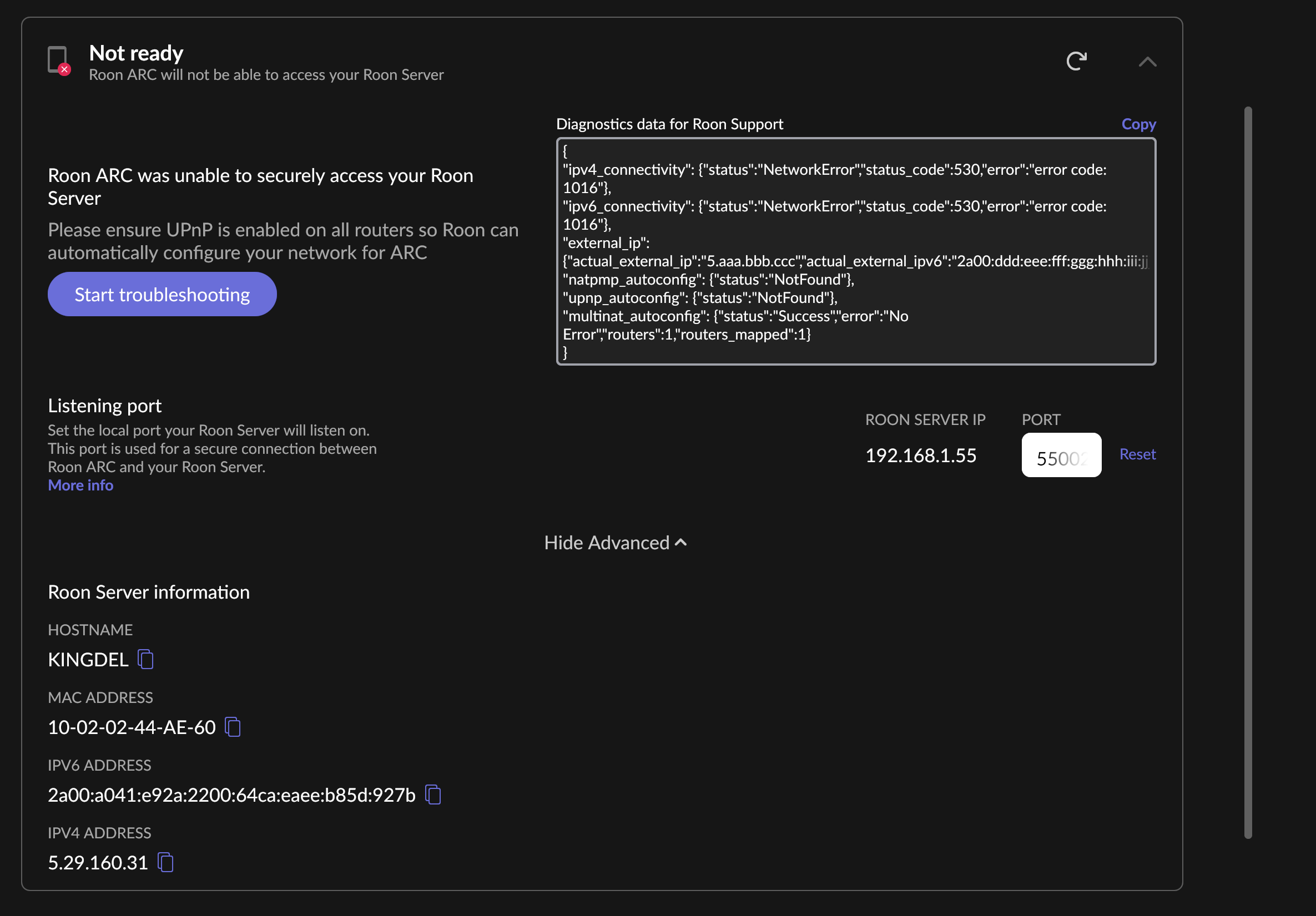Click the MAC address value 10-02-02-44-AE-60

pos(132,727)
